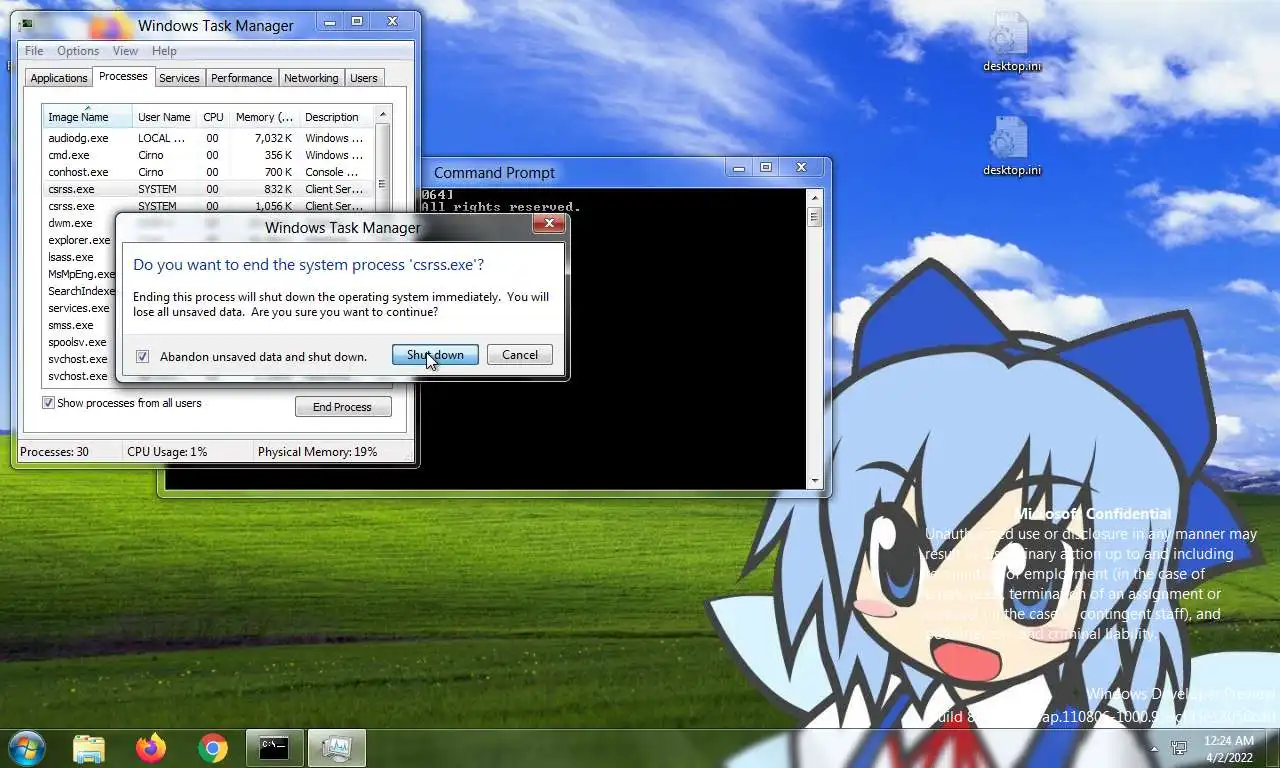Toggle Abandon unsaved data and shut down checkbox
The height and width of the screenshot is (768, 1280).
click(x=143, y=357)
